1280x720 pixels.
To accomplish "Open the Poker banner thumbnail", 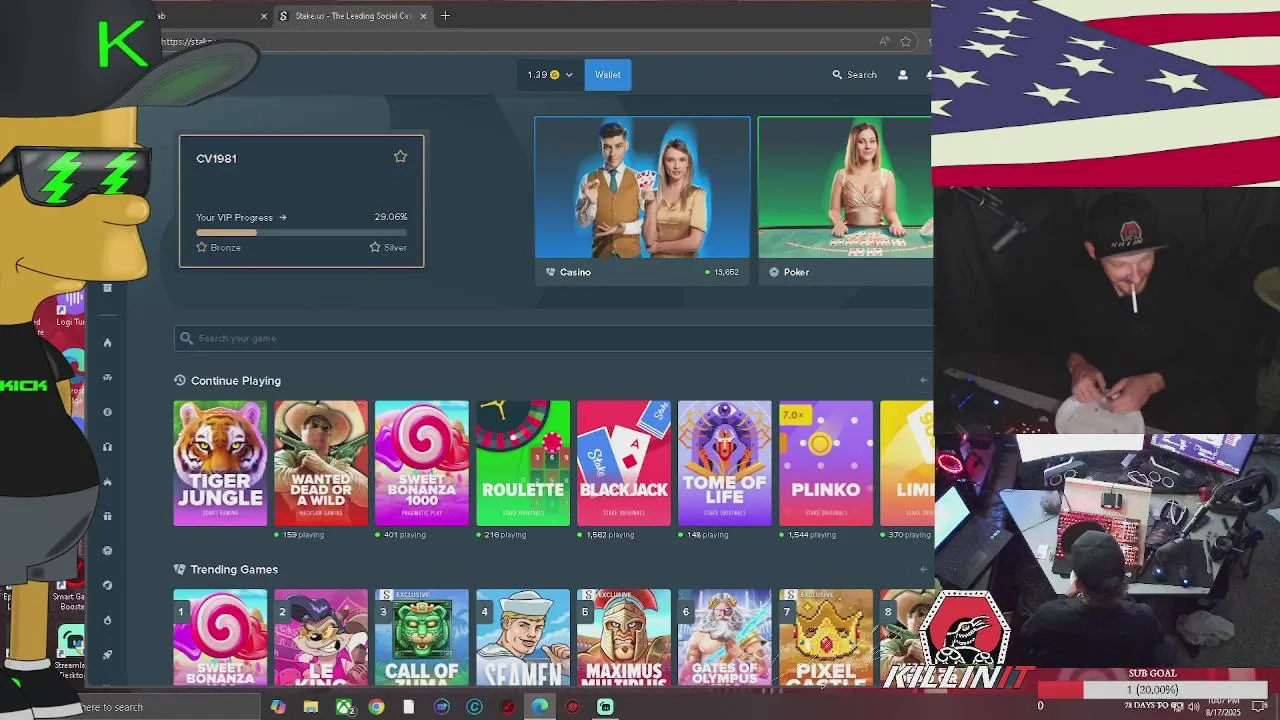I will 845,188.
